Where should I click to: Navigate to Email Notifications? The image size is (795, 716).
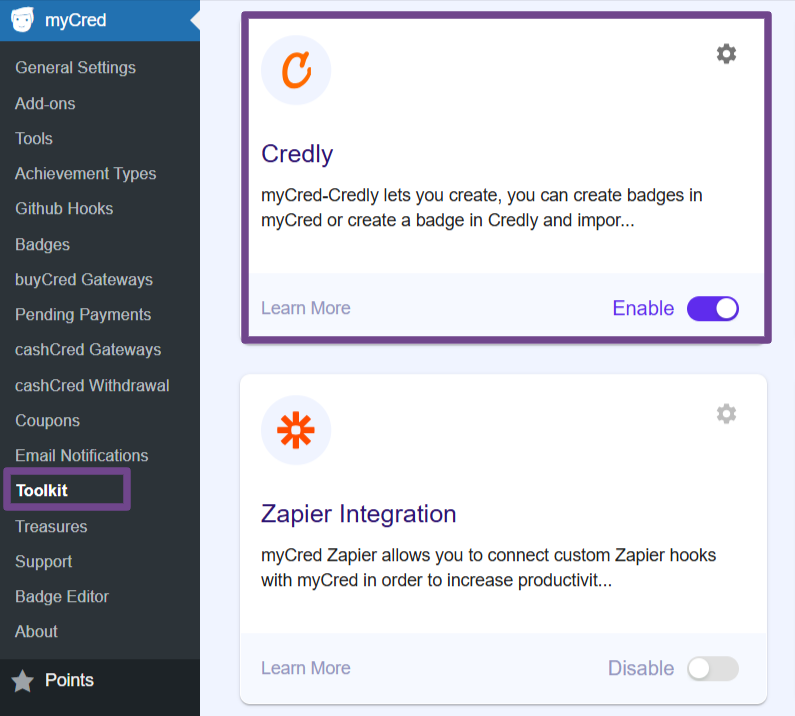pos(81,455)
